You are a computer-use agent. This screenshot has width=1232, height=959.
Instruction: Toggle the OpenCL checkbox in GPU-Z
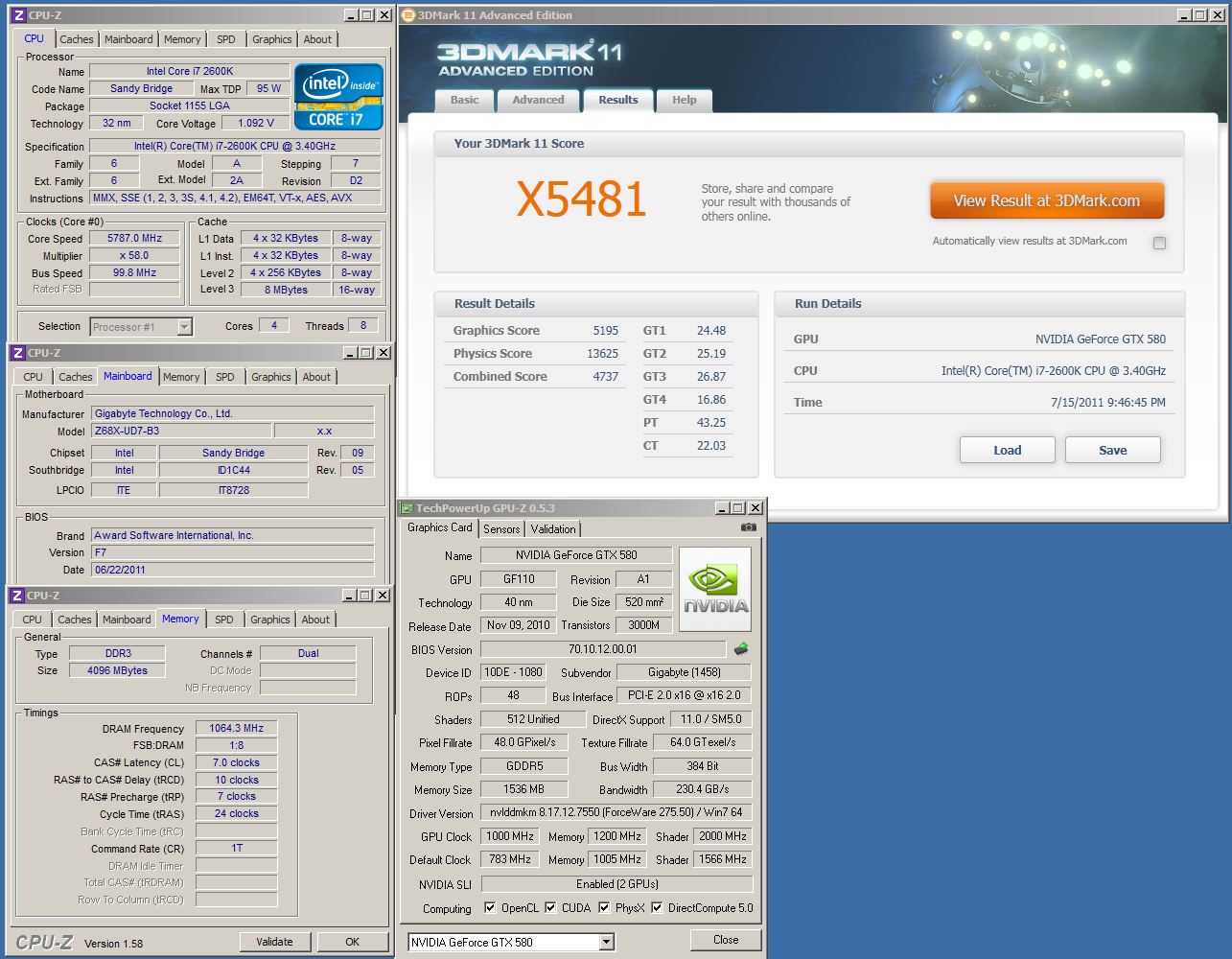490,907
